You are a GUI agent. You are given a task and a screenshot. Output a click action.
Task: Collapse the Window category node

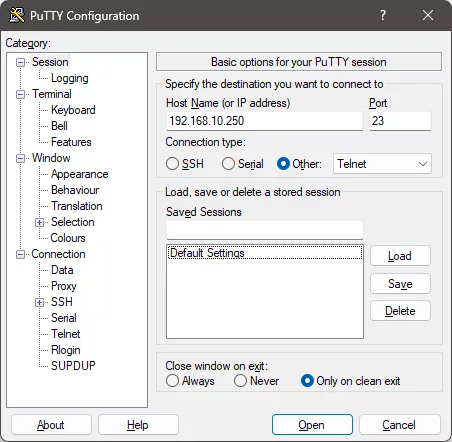click(x=20, y=158)
